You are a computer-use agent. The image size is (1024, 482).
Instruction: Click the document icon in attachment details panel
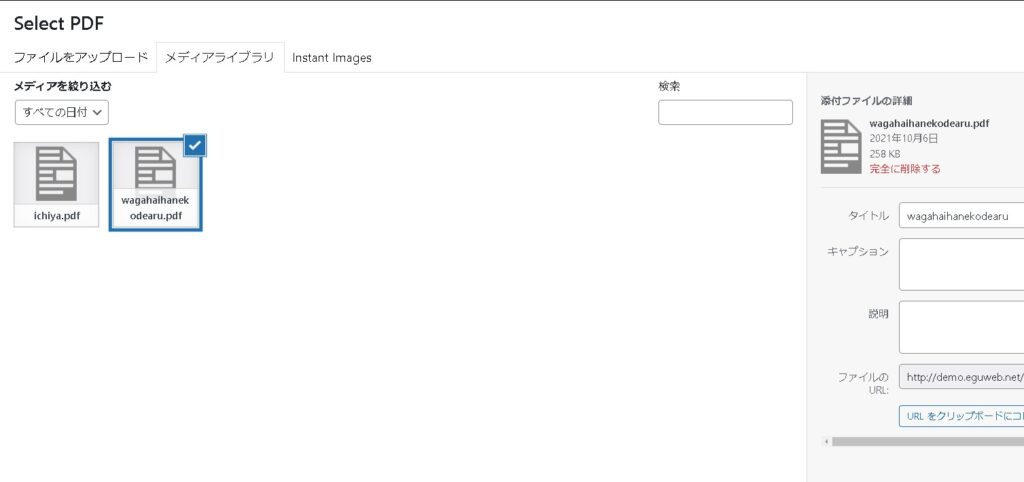pyautogui.click(x=840, y=146)
